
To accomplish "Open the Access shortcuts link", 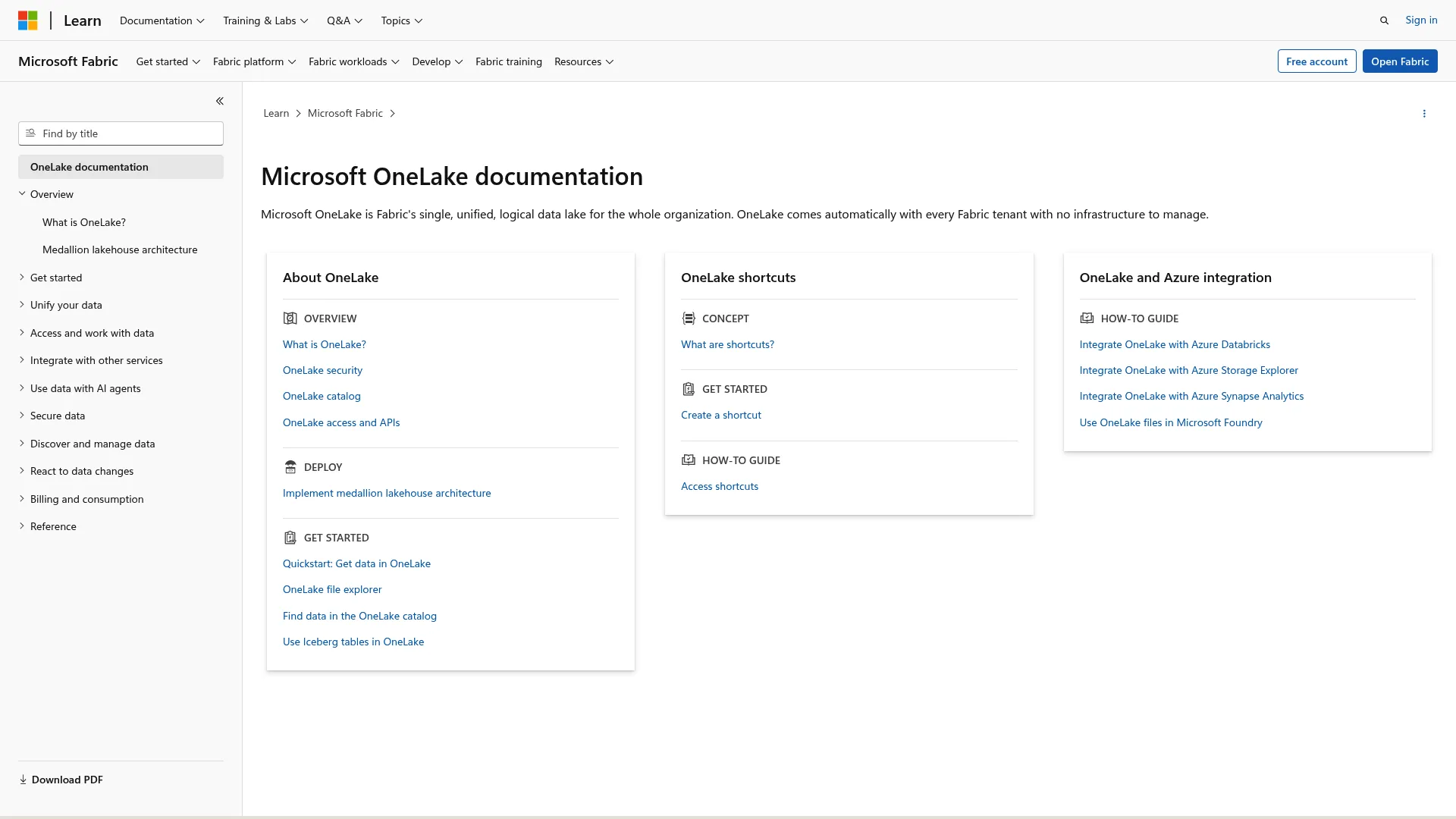I will pyautogui.click(x=720, y=486).
